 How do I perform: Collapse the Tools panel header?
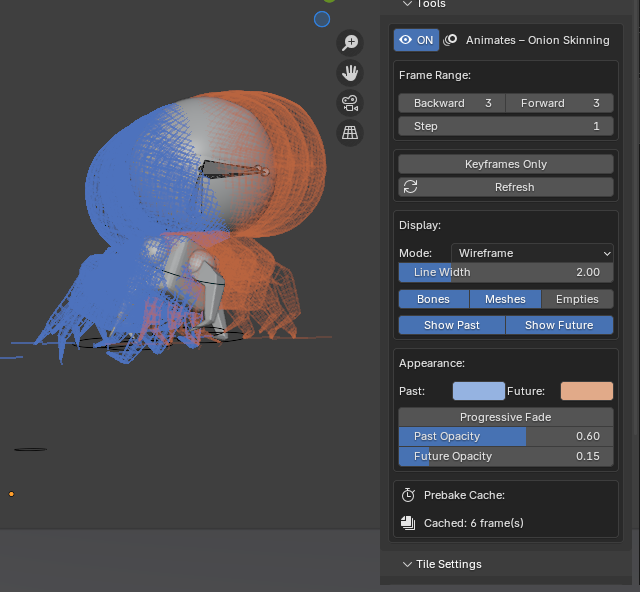[424, 4]
